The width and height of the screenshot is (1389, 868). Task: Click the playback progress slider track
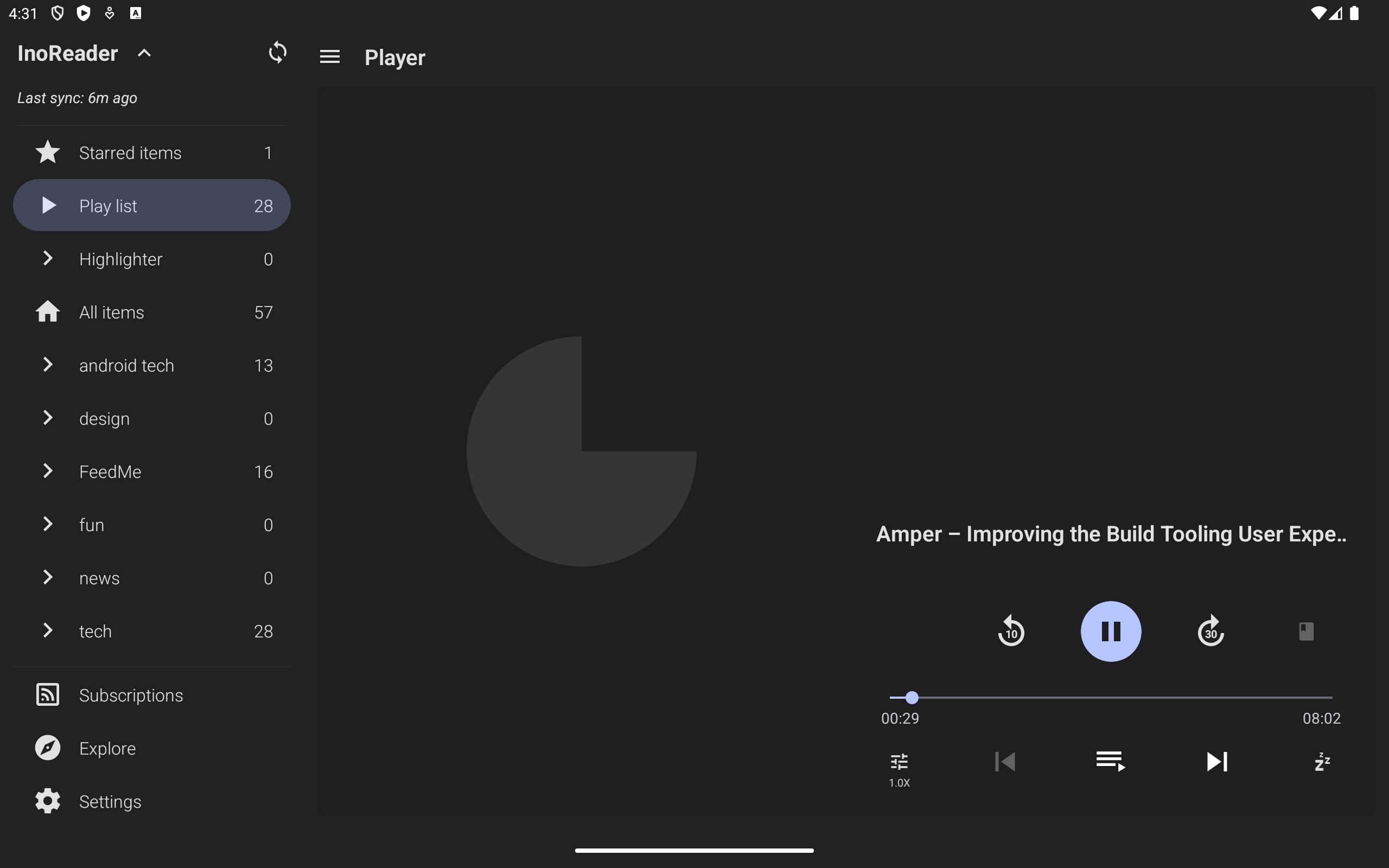tap(1111, 698)
